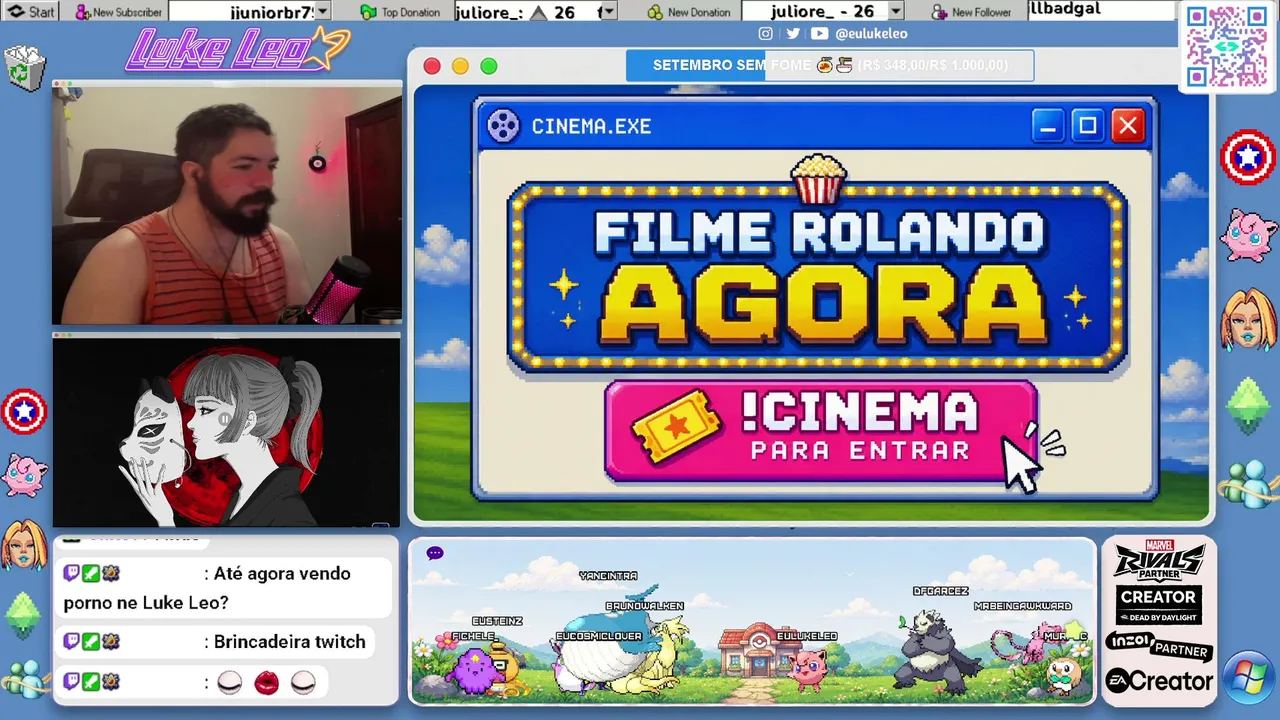Click the inZOI Partner badge

[x=1159, y=646]
